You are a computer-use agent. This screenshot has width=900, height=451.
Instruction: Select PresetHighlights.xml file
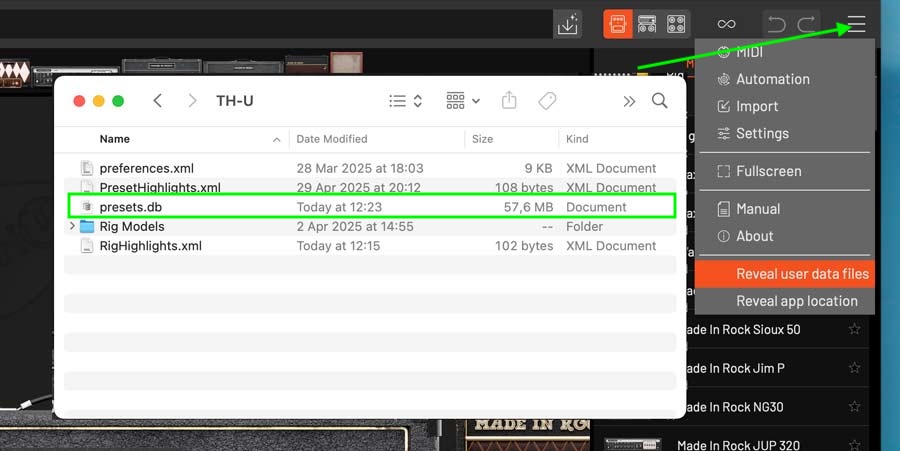tap(370, 187)
